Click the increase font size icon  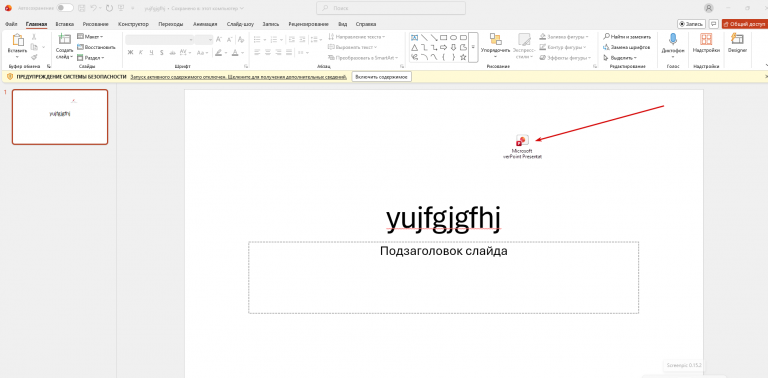[219, 40]
